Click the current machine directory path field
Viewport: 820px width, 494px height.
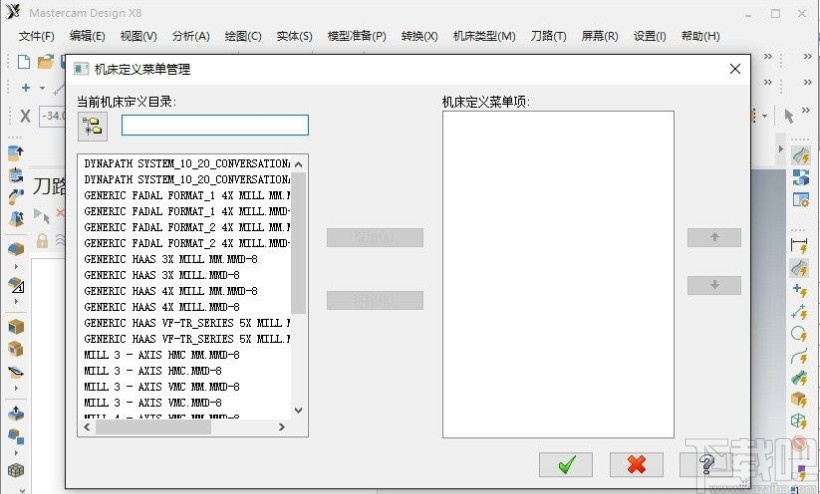point(215,125)
